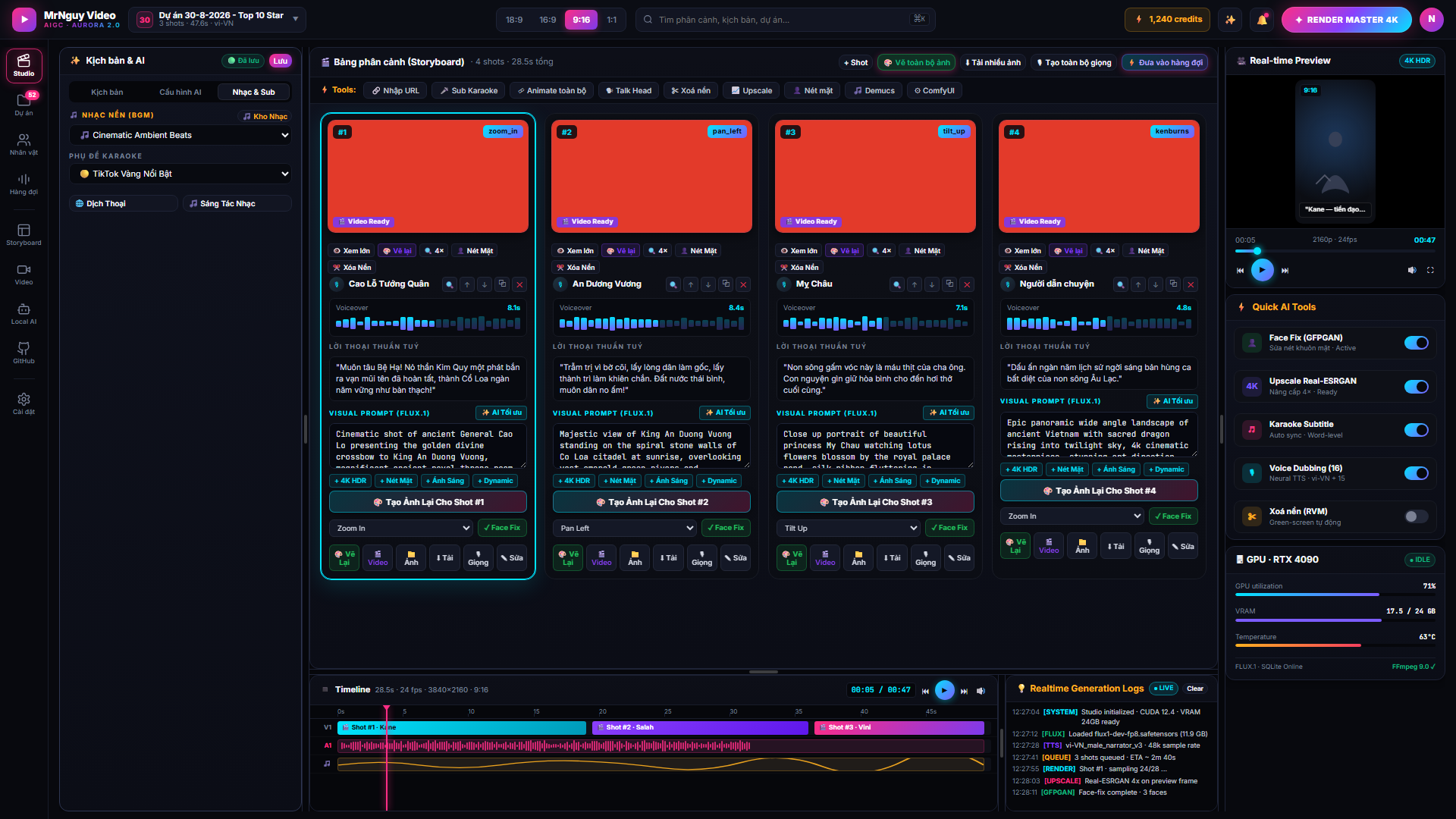Open Pan Left motion dropdown
This screenshot has height=819, width=1456.
(x=625, y=528)
